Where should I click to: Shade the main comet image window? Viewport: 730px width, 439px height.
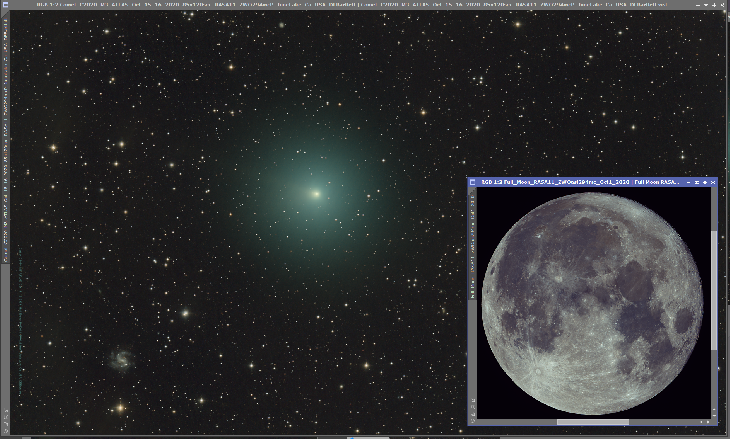click(x=700, y=4)
